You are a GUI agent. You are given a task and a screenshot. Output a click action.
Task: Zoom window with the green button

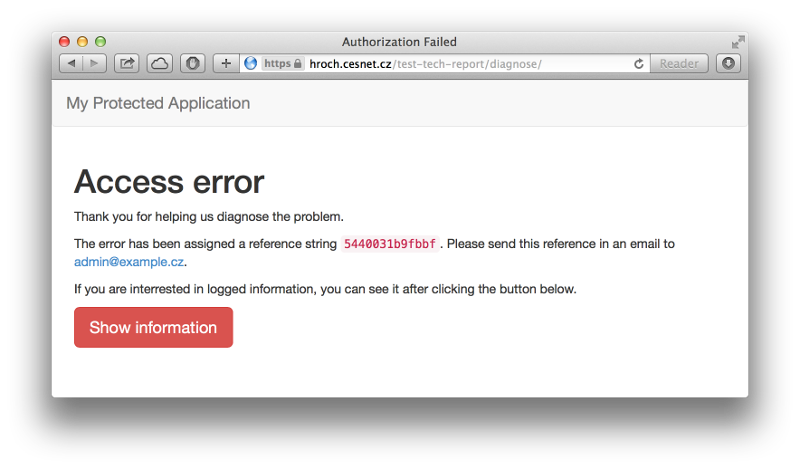(101, 41)
